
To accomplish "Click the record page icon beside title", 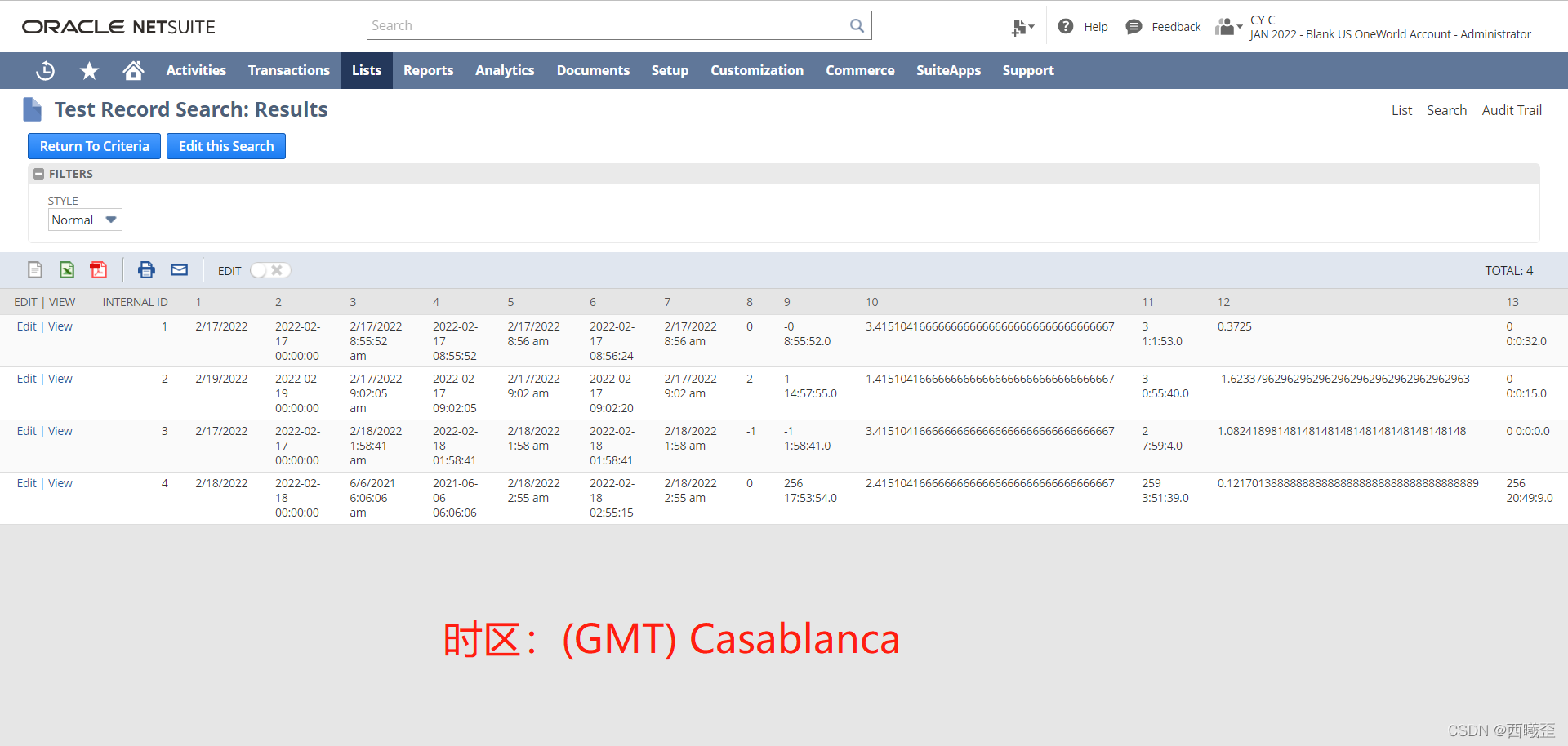I will 33,109.
